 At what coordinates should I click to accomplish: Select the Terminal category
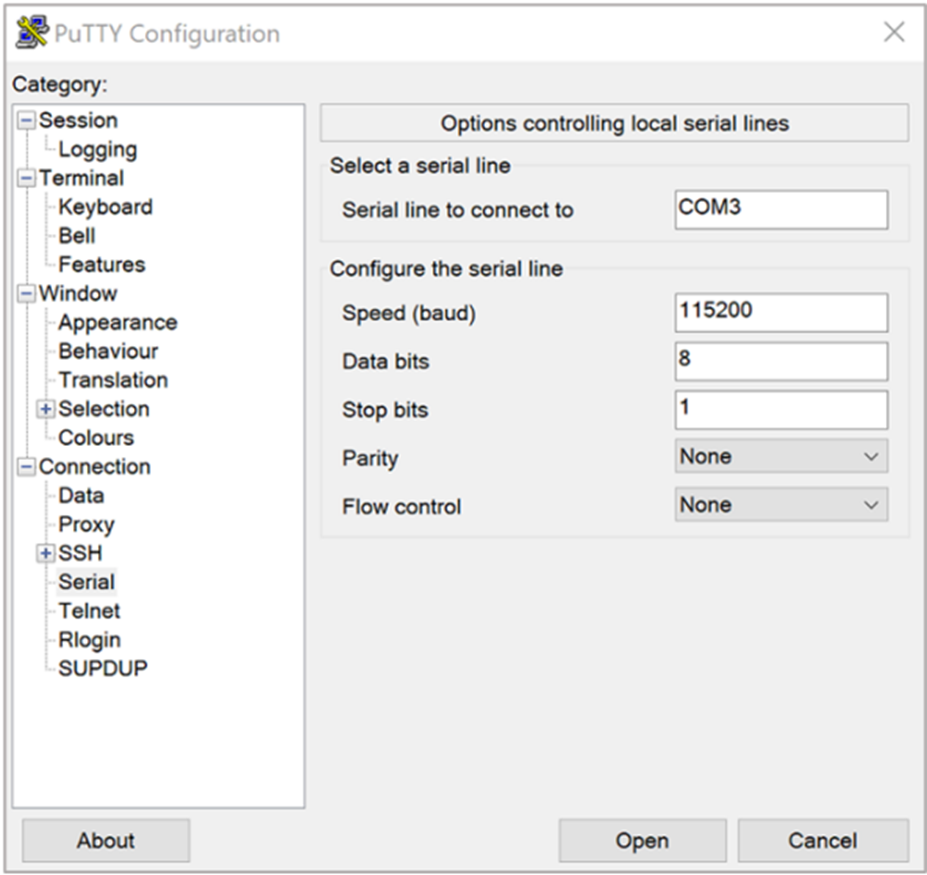82,178
